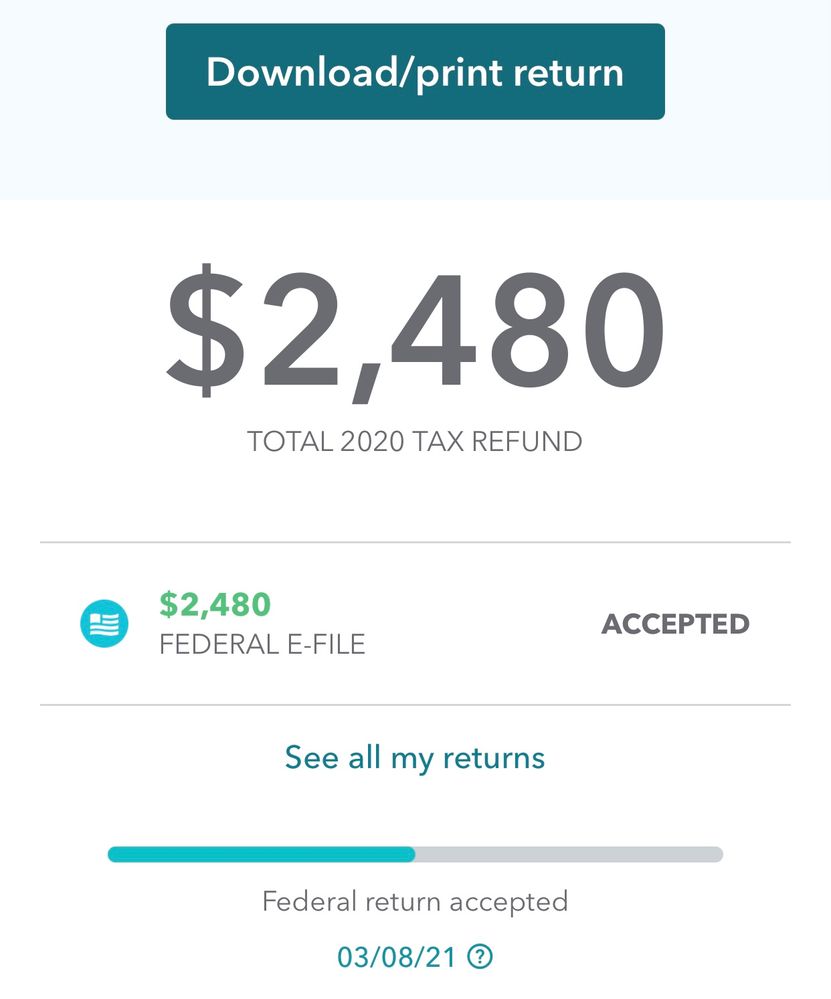Image resolution: width=831 pixels, height=999 pixels.
Task: Click the gray unfilled progress bar section
Action: pyautogui.click(x=568, y=854)
